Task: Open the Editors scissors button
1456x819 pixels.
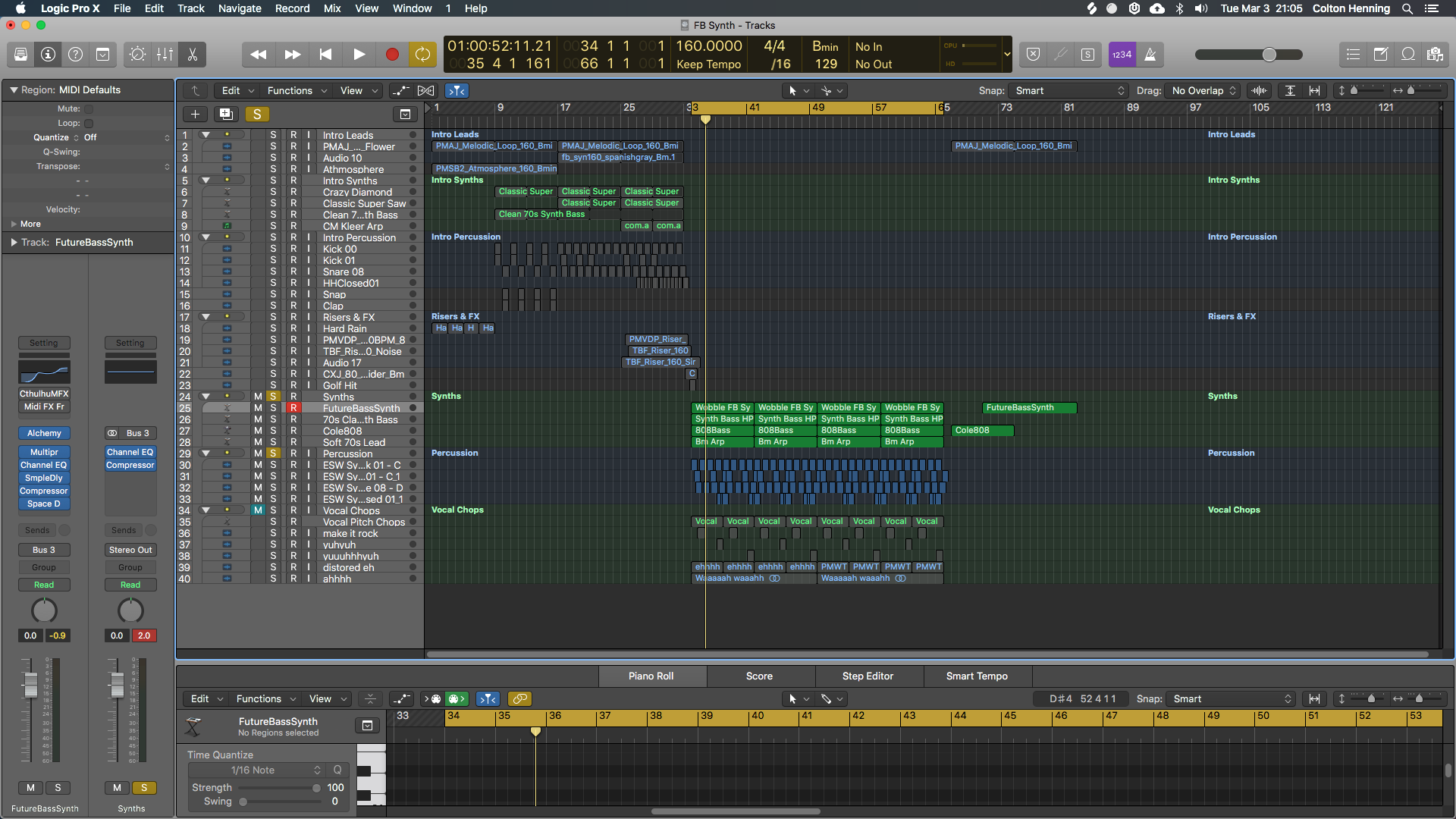Action: (192, 55)
